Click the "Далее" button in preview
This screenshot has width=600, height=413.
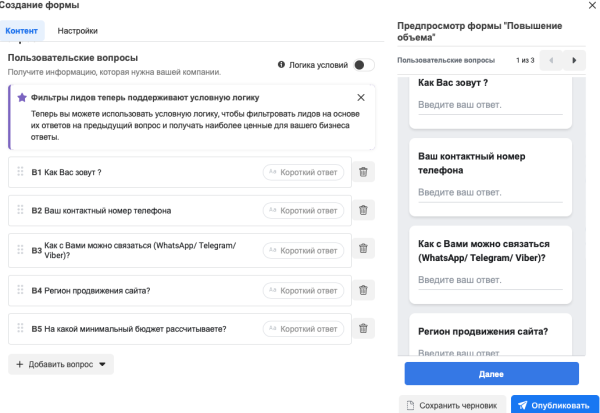point(491,374)
